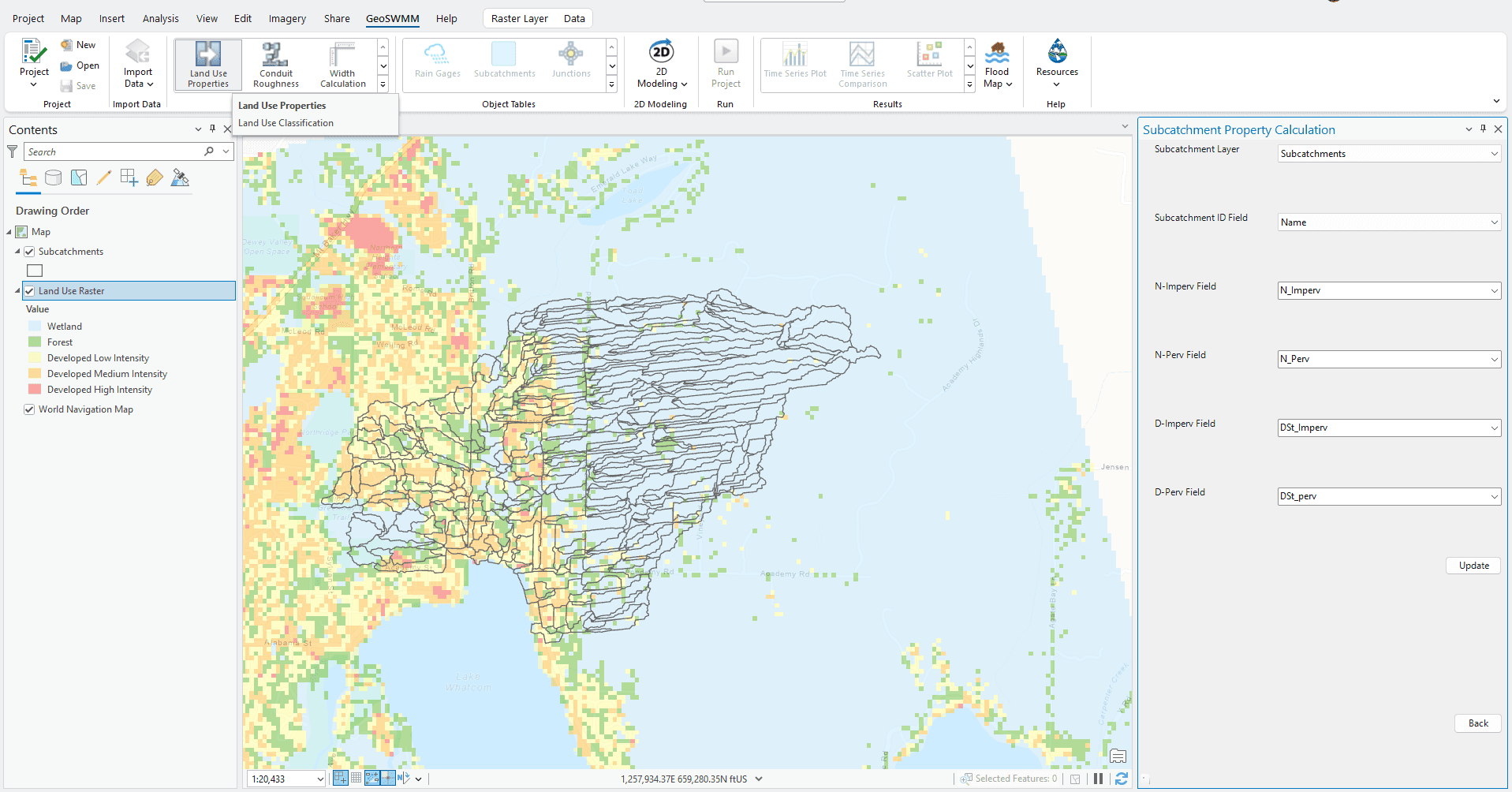Click the Open project icon
This screenshot has height=792, width=1512.
pos(67,66)
